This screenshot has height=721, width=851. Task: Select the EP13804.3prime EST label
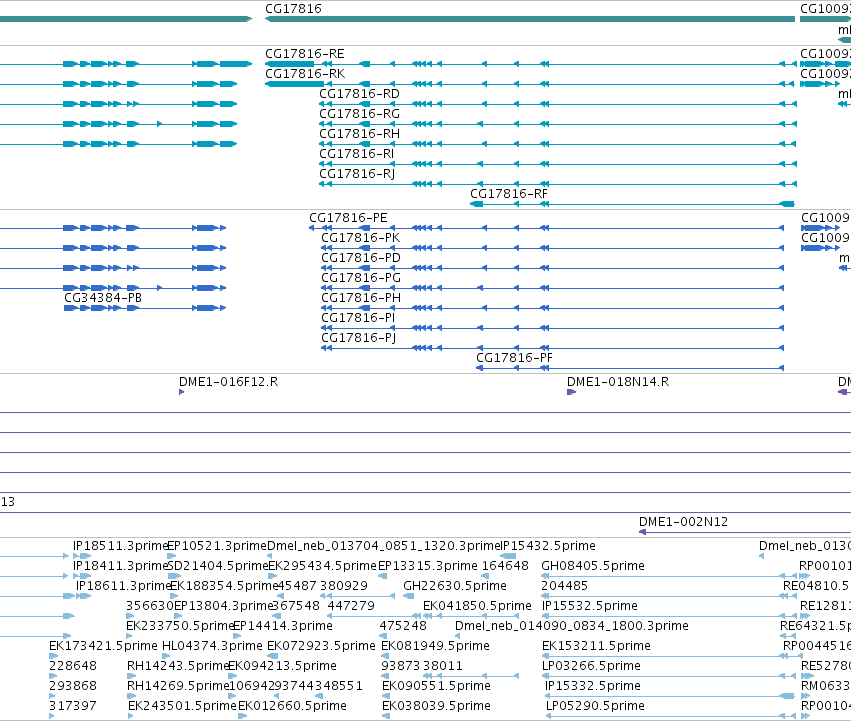click(x=223, y=606)
